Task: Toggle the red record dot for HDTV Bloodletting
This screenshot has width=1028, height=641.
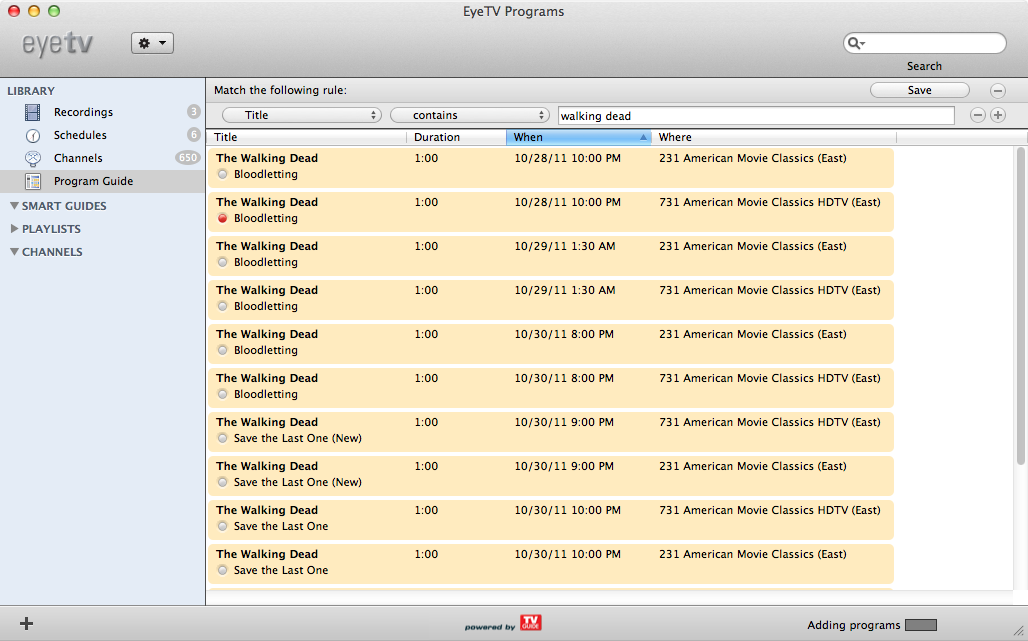Action: (222, 218)
